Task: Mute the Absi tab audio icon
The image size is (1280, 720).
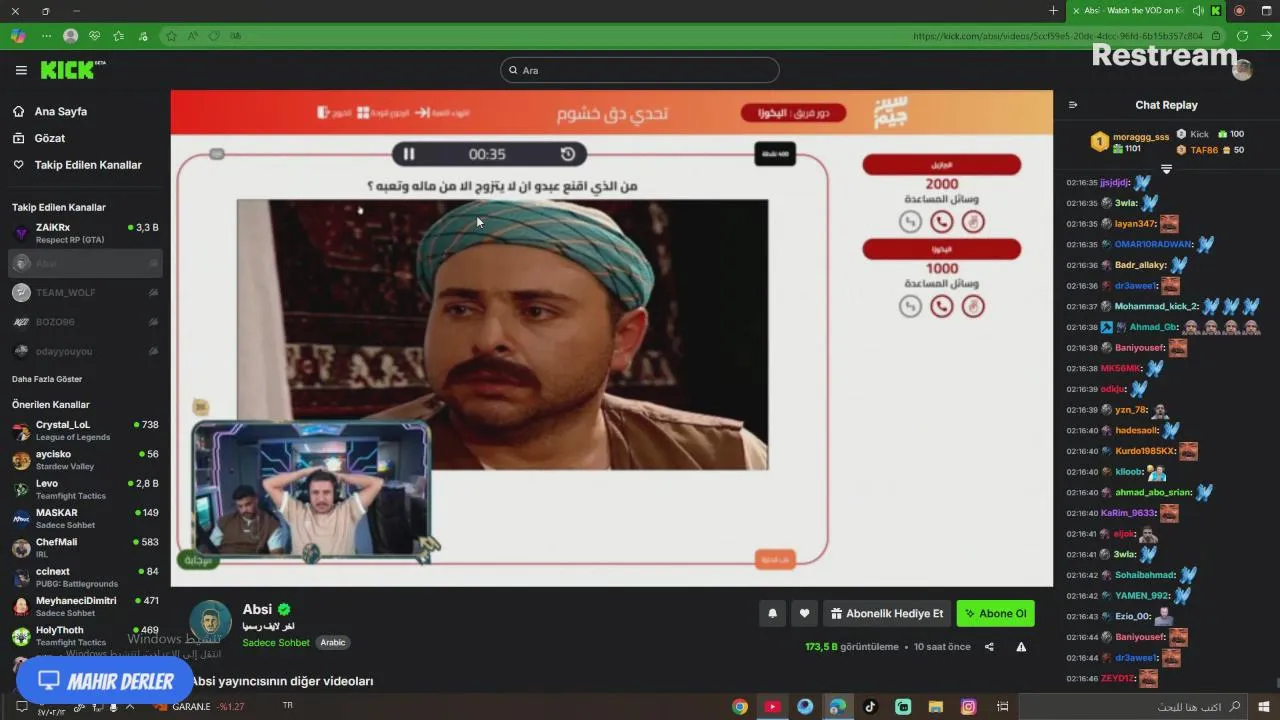Action: tap(1198, 11)
